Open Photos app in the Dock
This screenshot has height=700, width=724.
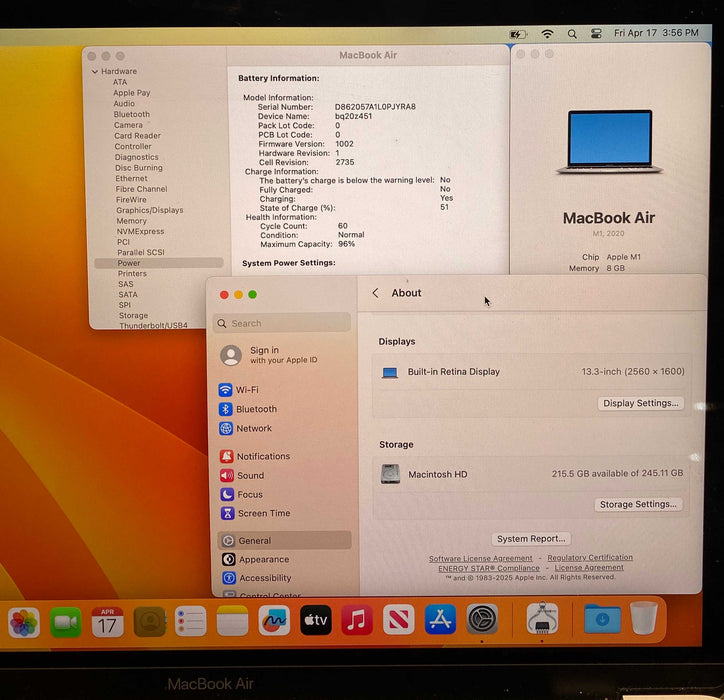click(24, 622)
